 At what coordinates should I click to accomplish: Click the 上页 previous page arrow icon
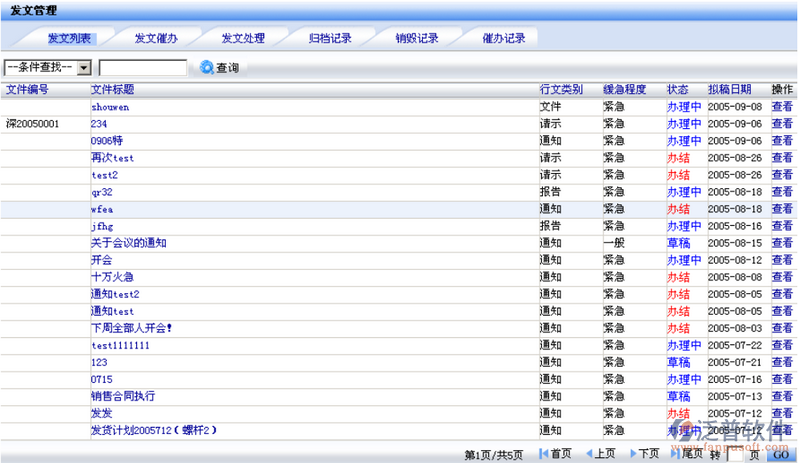(589, 454)
